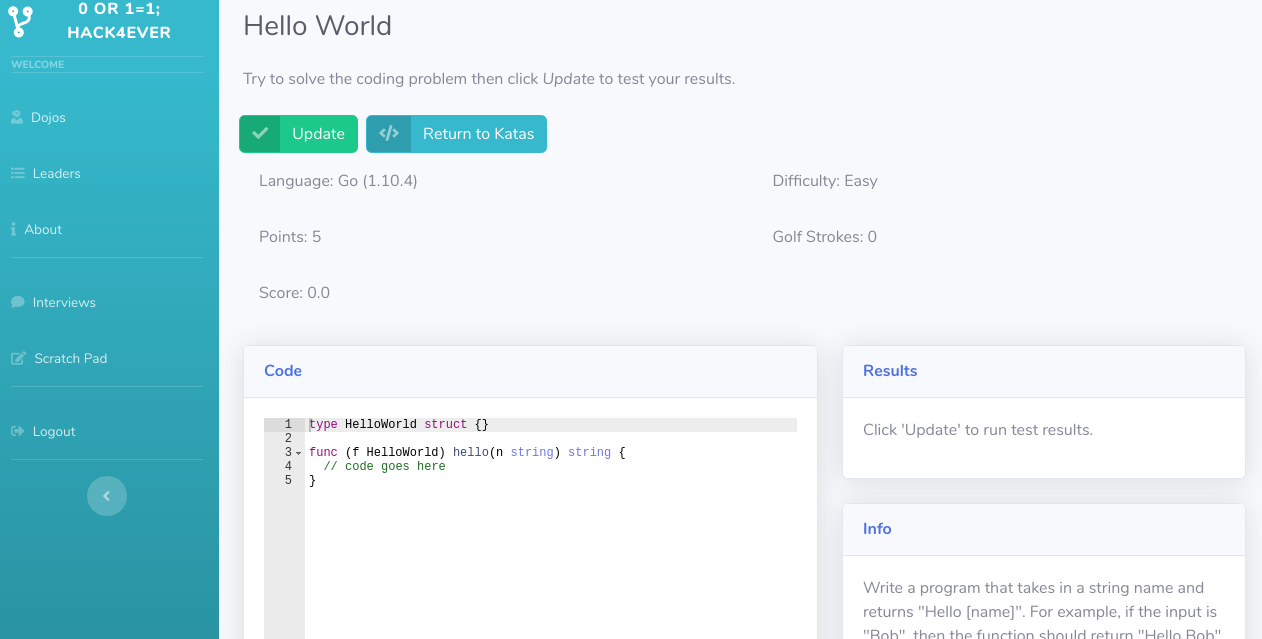The image size is (1262, 639).
Task: Click the 'Try to solve the coding problem' instruction text
Action: (x=489, y=79)
